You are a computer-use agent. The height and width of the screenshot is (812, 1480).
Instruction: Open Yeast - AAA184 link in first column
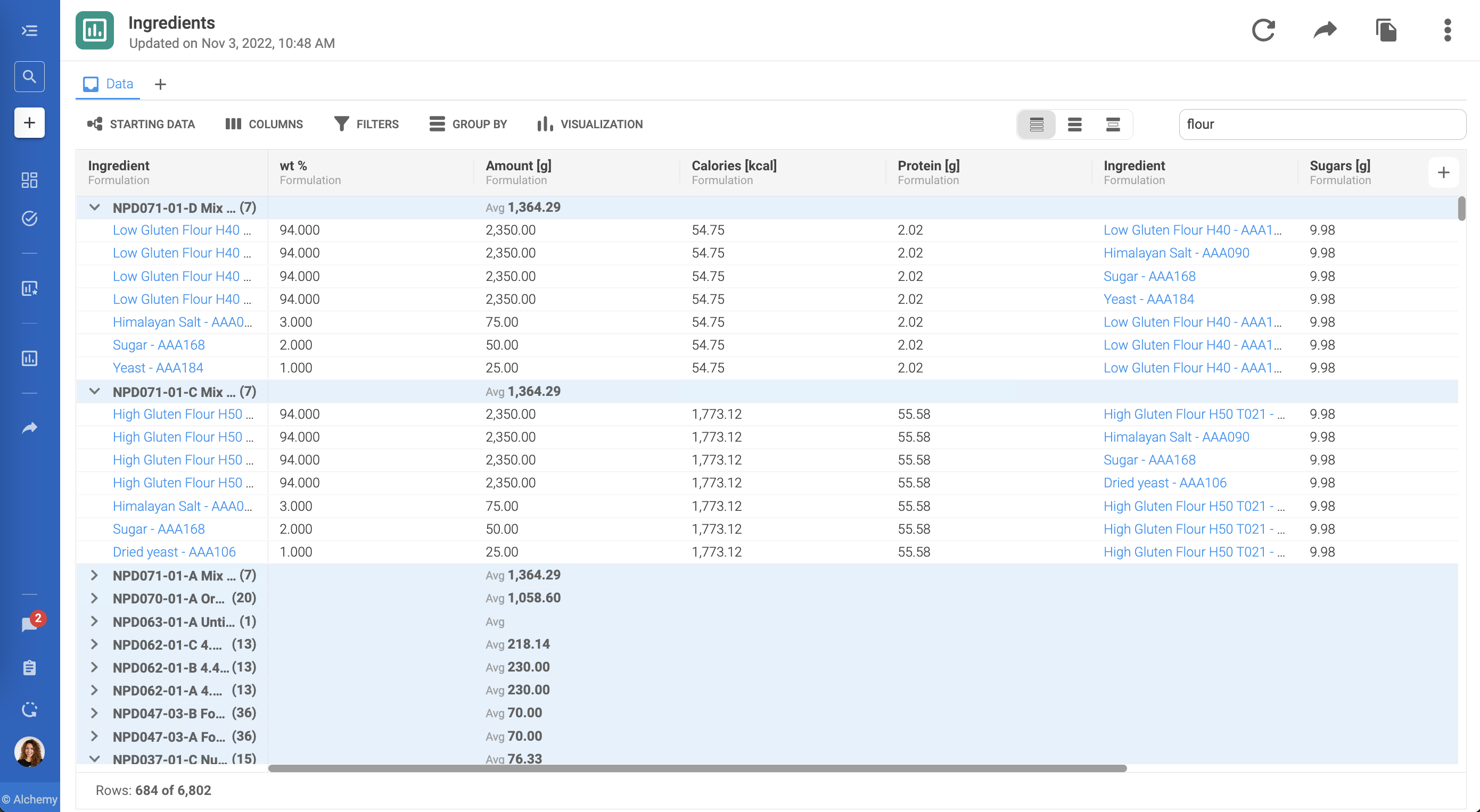pos(158,368)
